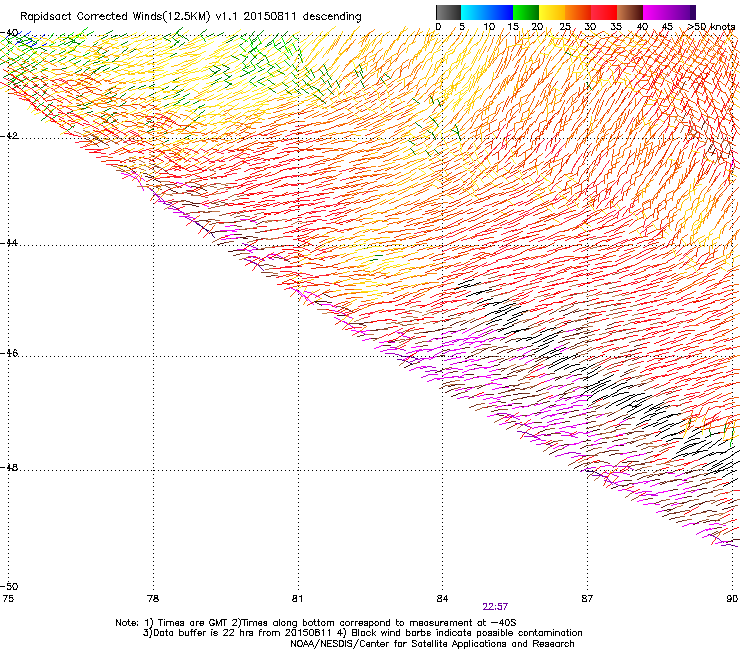This screenshot has width=740, height=650.
Task: Click the cyan-blue 5-15 knots color segment
Action: click(x=487, y=12)
